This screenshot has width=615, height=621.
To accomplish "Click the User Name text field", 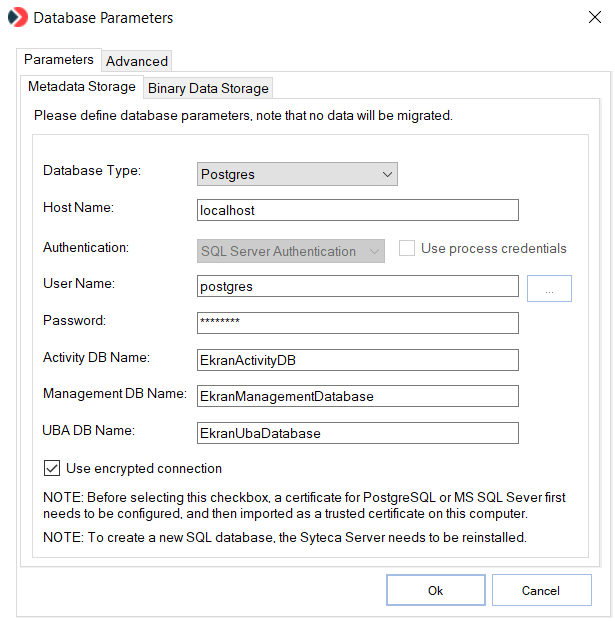I will point(358,287).
